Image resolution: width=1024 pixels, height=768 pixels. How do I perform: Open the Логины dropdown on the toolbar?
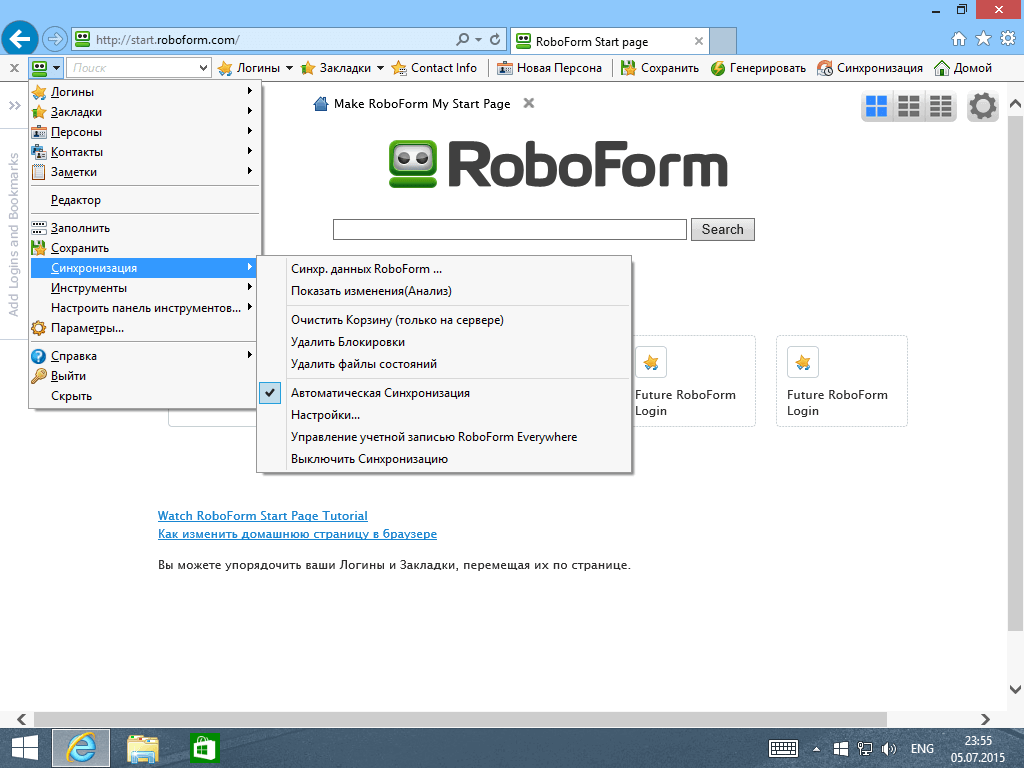click(x=252, y=69)
